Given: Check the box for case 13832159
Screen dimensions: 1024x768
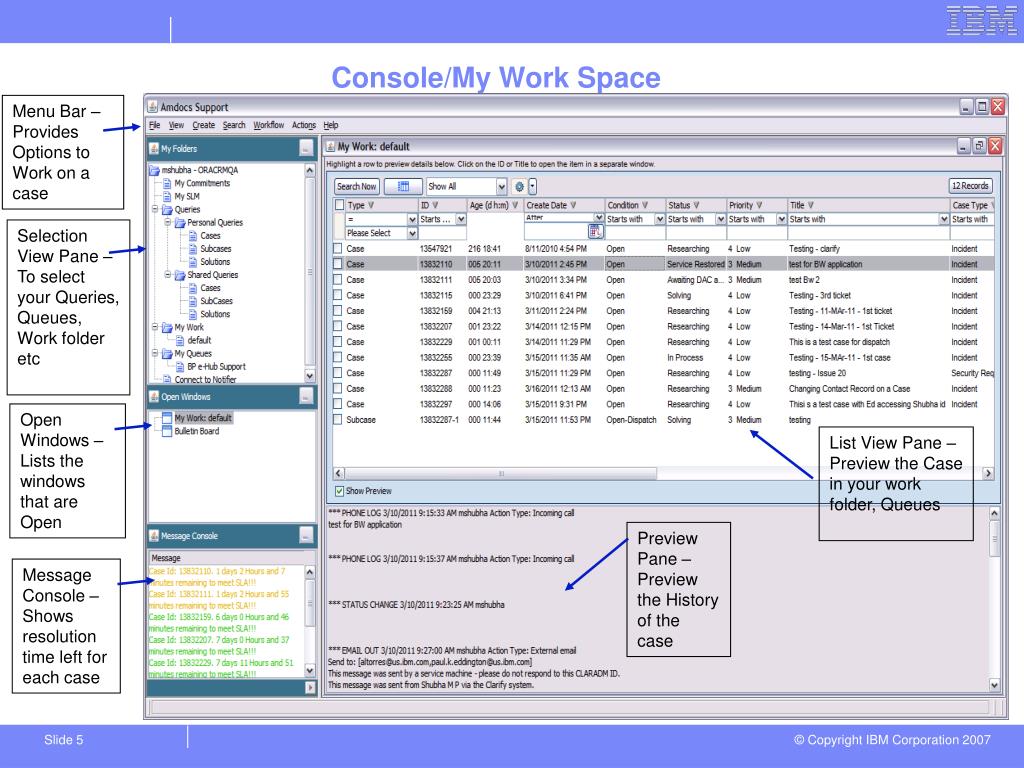Looking at the screenshot, I should pos(338,311).
